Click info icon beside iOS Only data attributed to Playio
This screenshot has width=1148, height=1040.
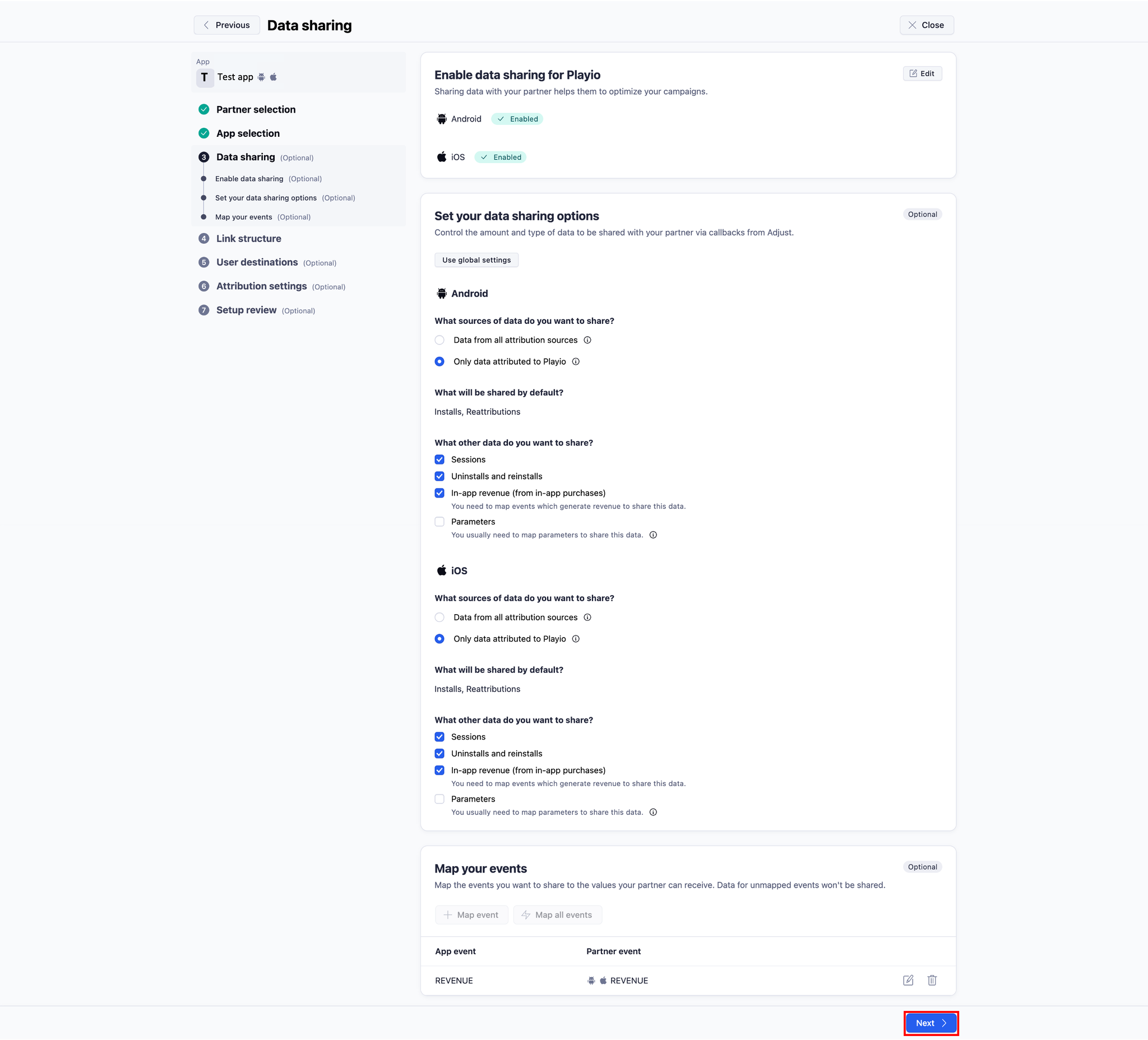point(576,639)
